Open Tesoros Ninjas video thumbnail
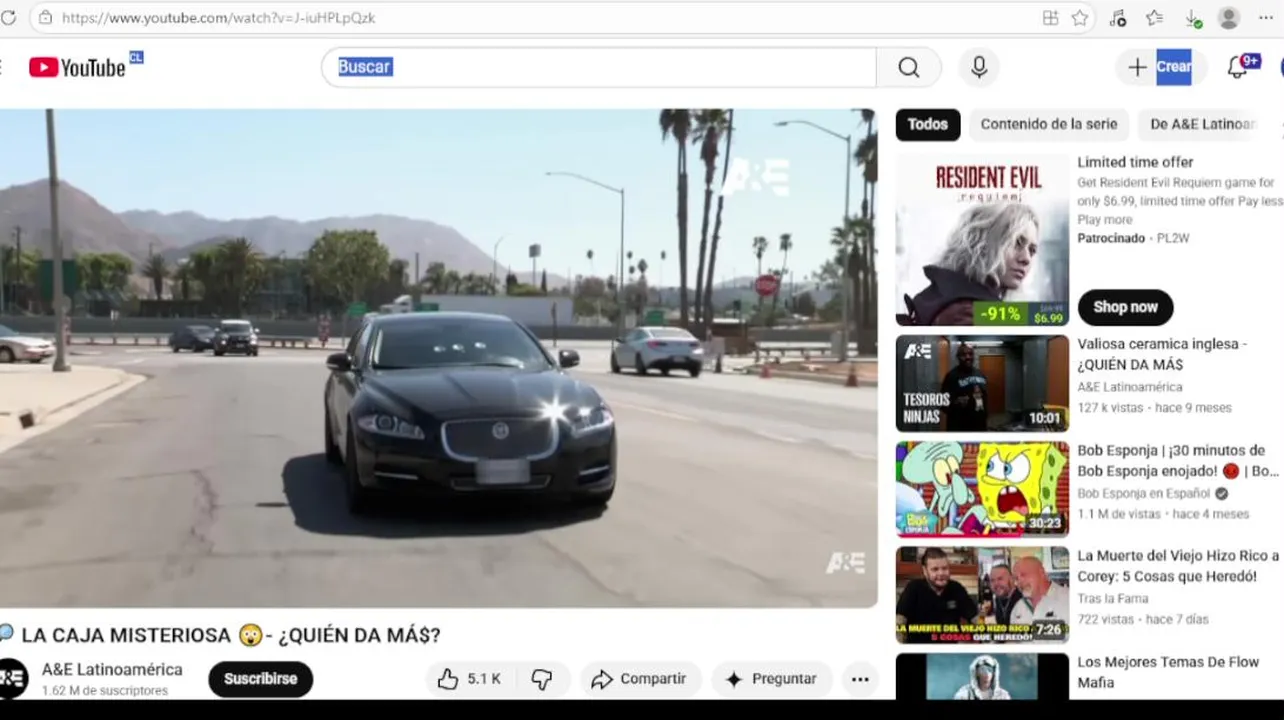The height and width of the screenshot is (720, 1284). 982,383
